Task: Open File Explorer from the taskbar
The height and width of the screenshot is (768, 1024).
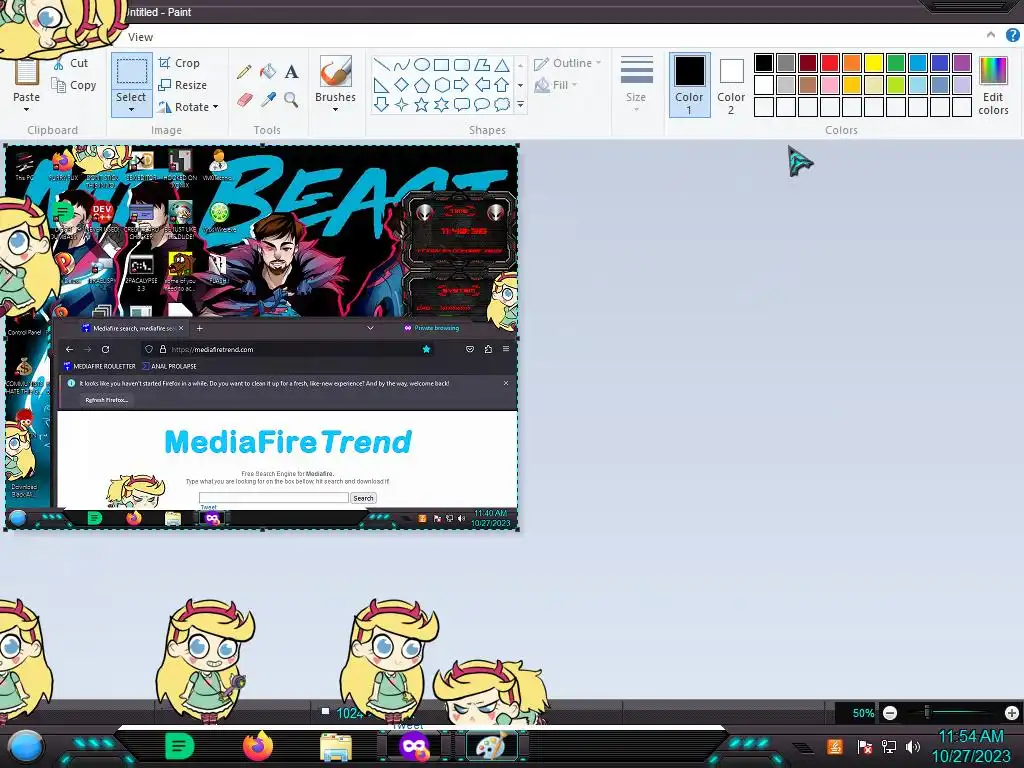Action: (336, 747)
